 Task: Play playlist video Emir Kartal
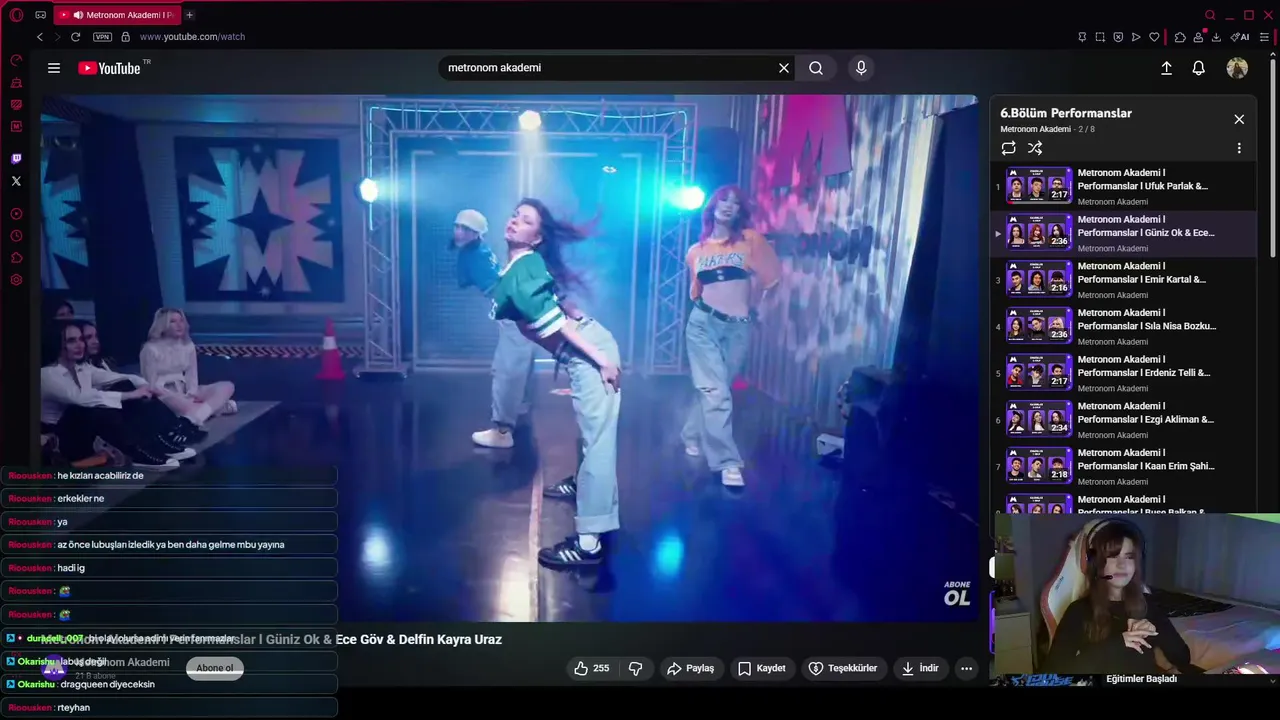tap(1124, 280)
